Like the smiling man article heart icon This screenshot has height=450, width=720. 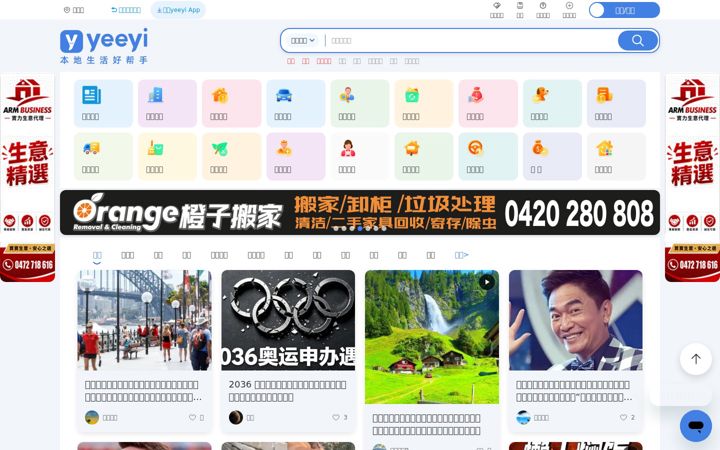click(x=623, y=417)
